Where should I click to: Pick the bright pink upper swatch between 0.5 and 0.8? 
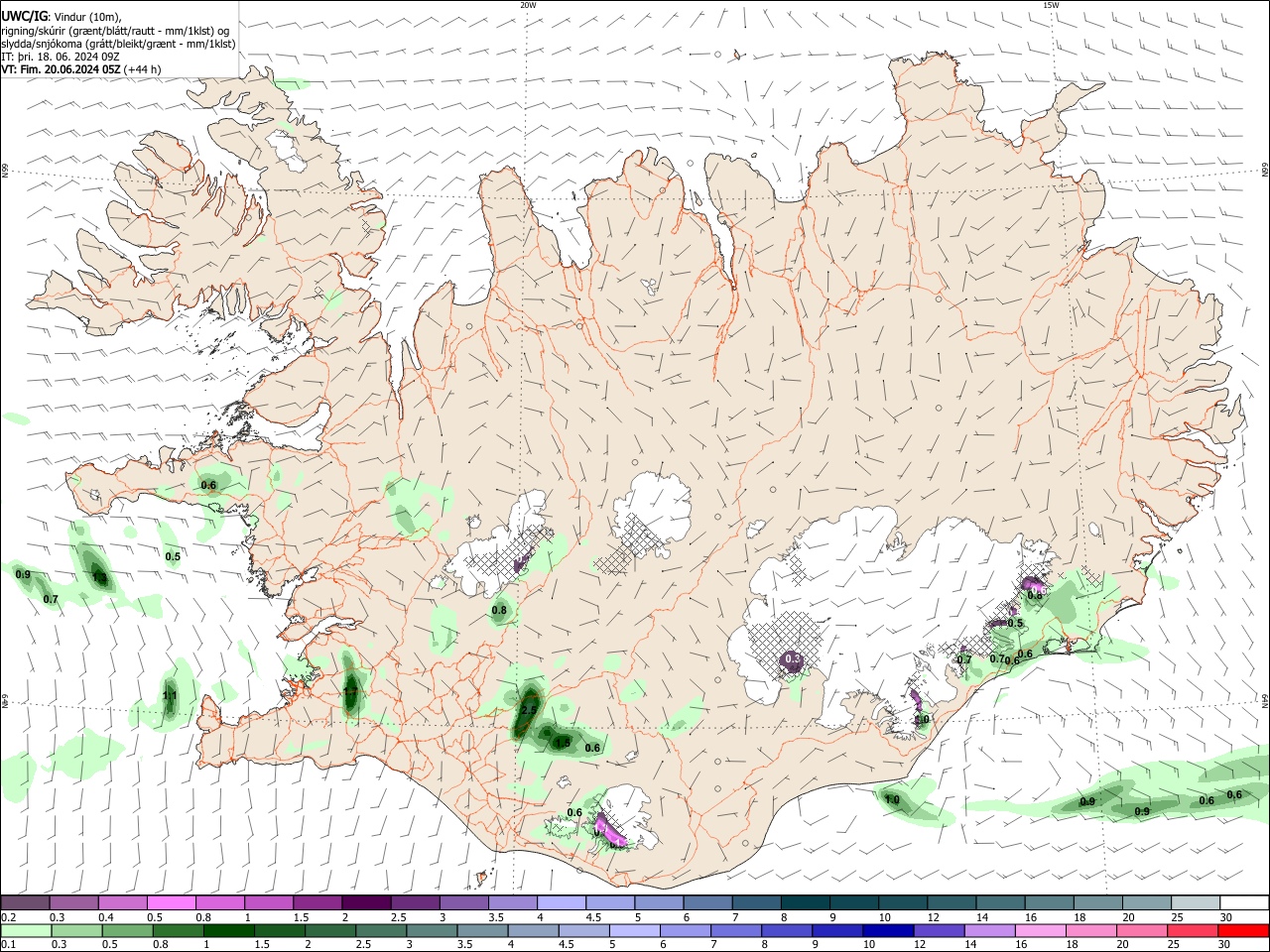tap(171, 902)
